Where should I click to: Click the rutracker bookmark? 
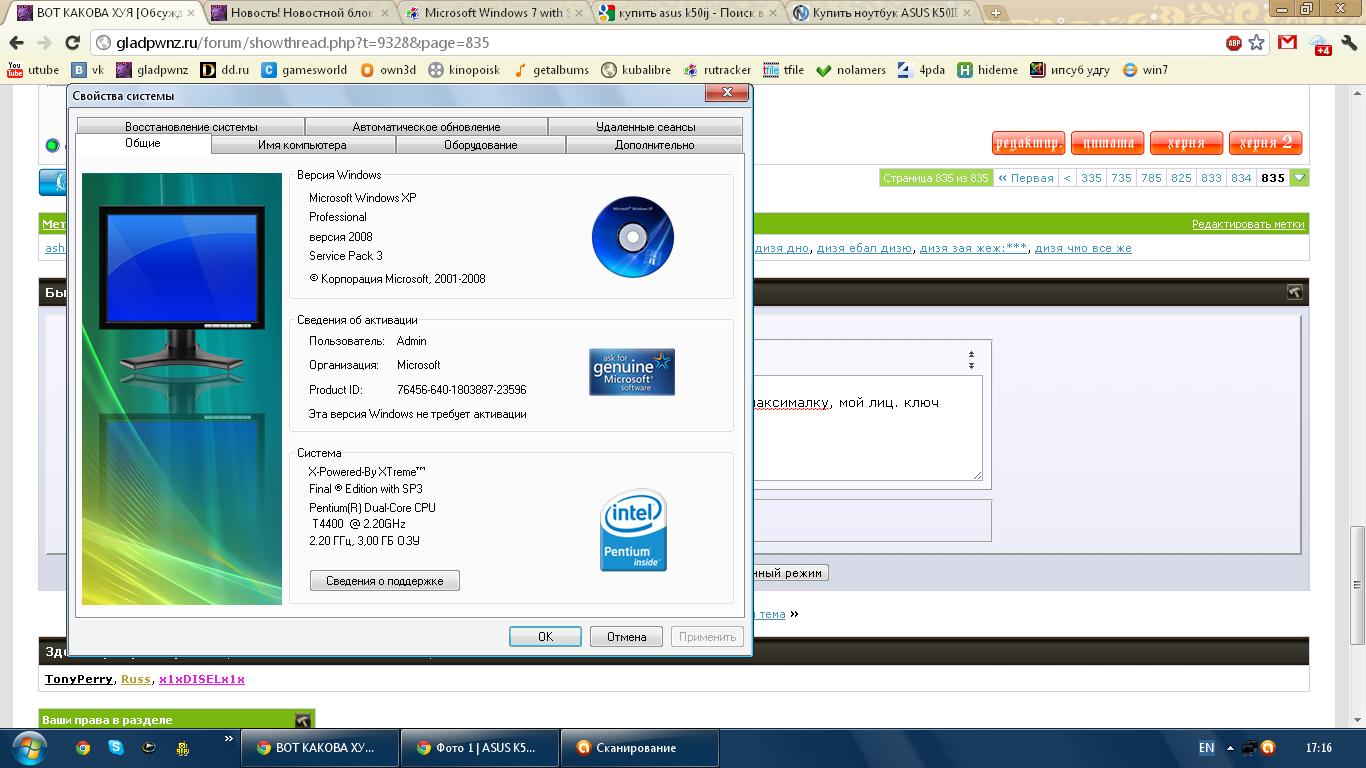(717, 70)
